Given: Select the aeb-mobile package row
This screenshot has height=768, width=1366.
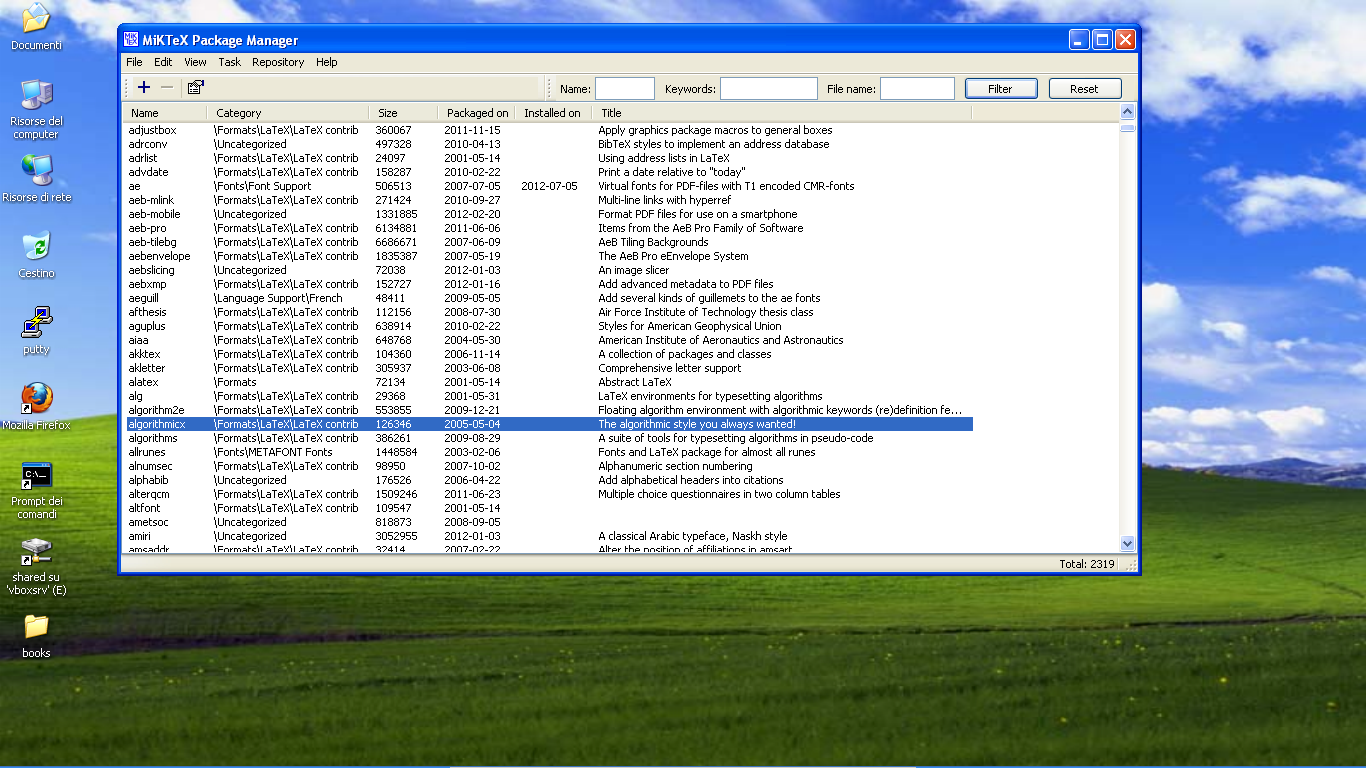Looking at the screenshot, I should (548, 214).
